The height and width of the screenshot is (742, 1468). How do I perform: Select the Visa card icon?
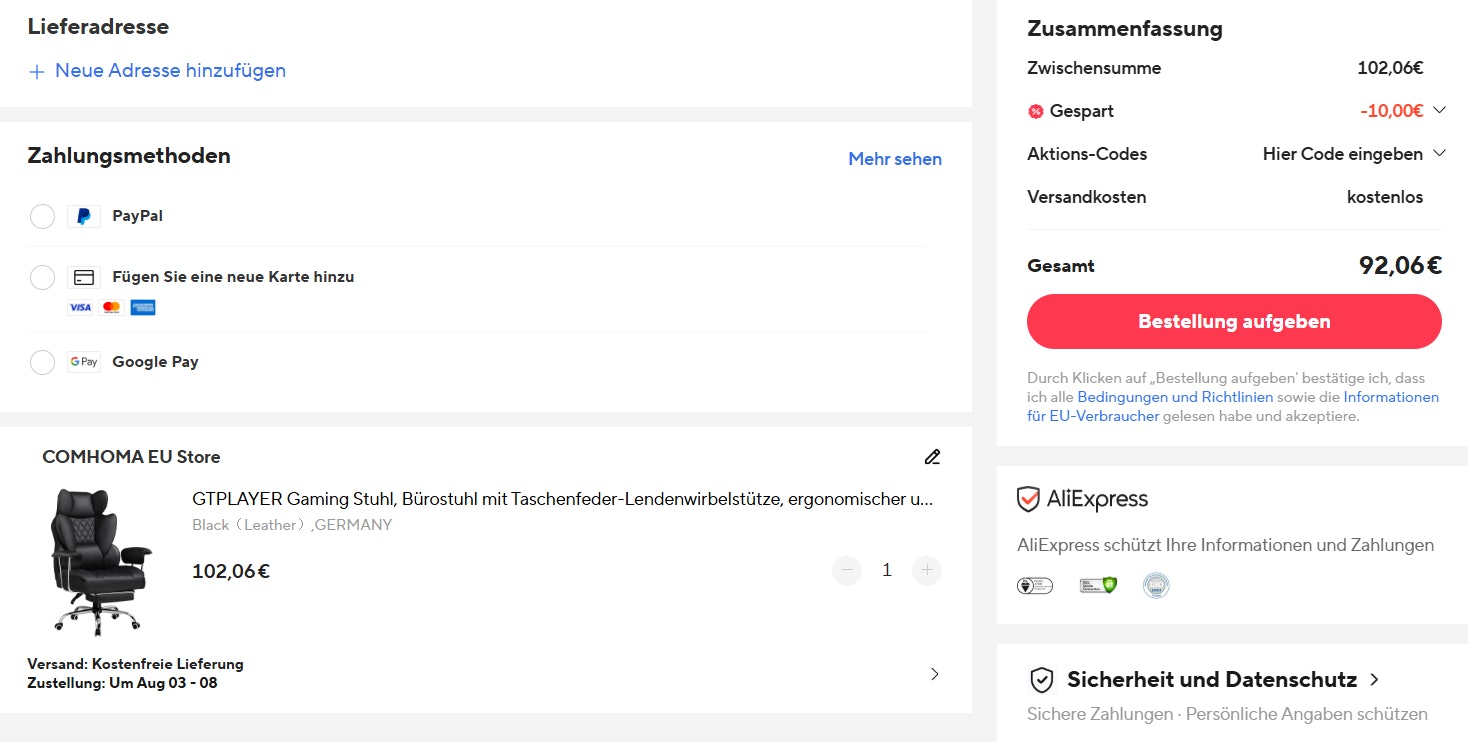tap(80, 307)
